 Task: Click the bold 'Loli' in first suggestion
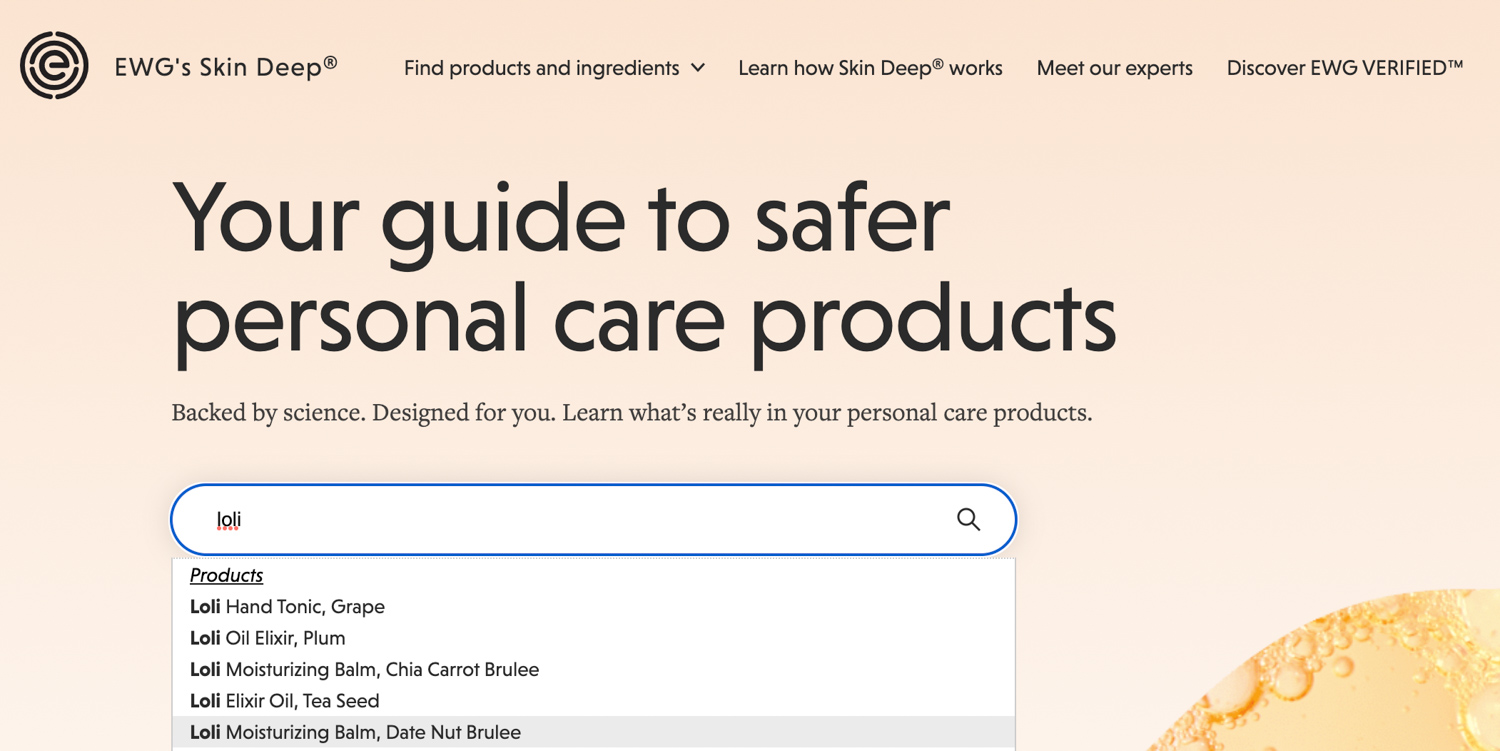point(205,607)
